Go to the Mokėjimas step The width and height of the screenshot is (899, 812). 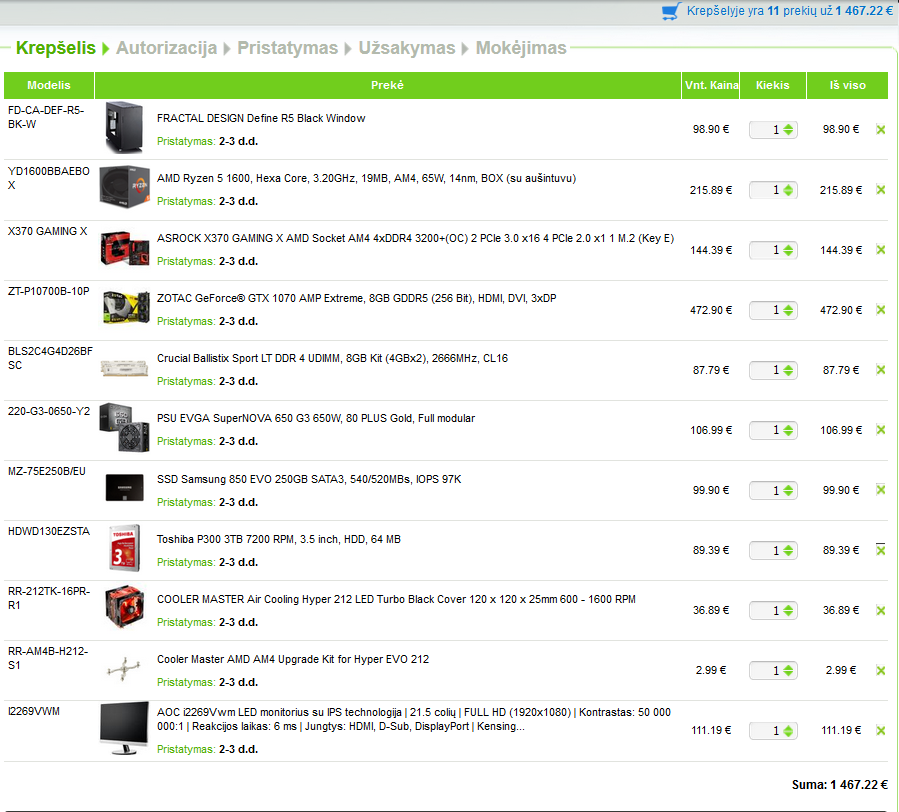[521, 48]
